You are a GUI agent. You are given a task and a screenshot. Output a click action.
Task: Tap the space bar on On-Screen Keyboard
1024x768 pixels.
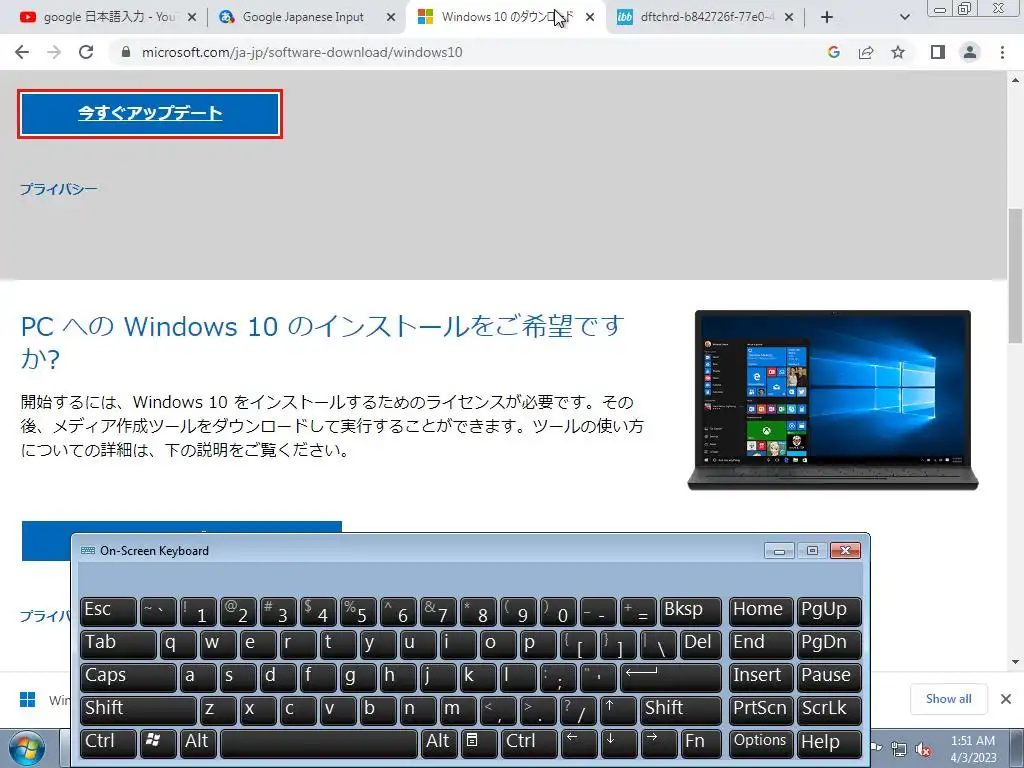[319, 743]
